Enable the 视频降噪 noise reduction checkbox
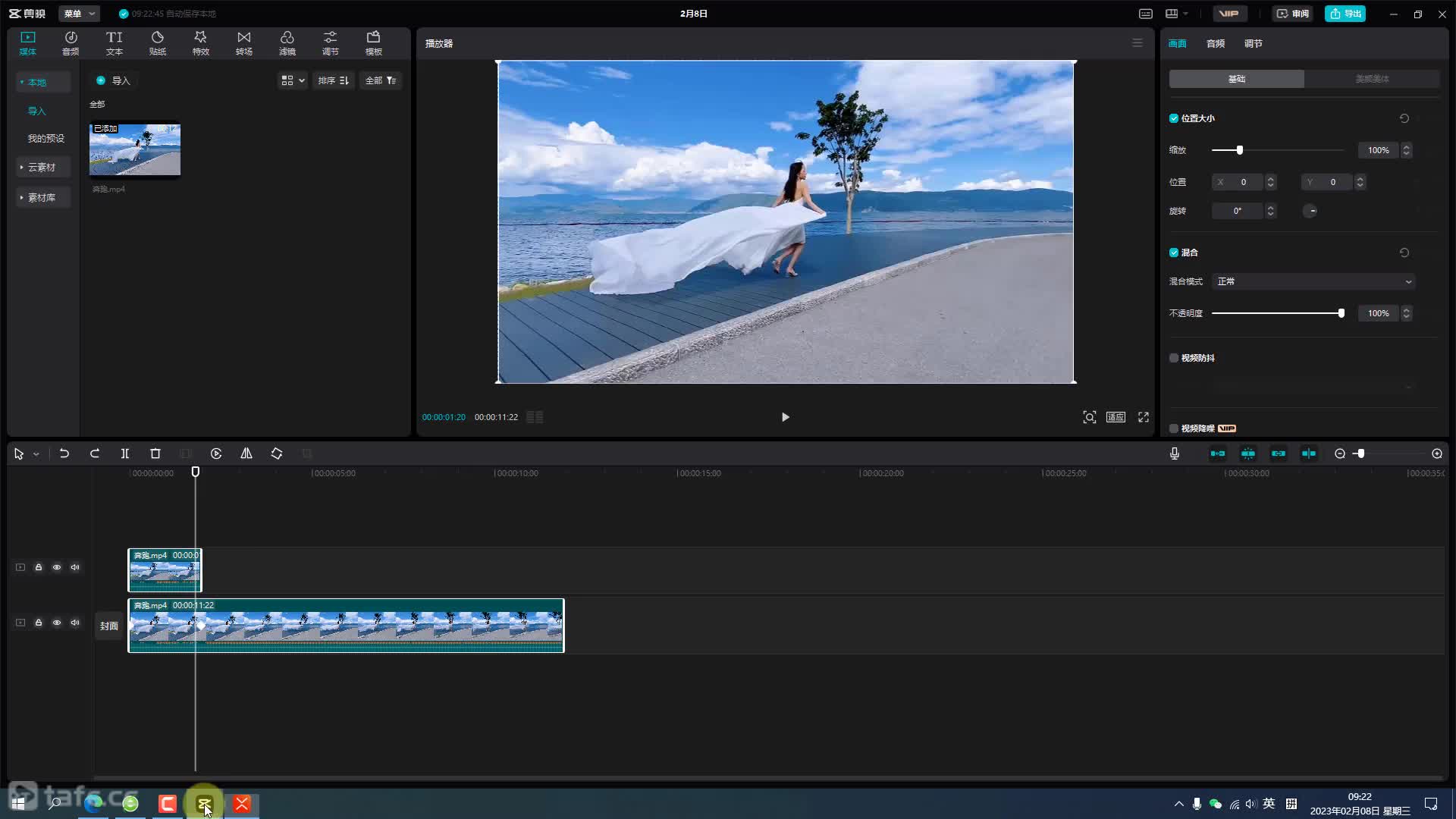The width and height of the screenshot is (1456, 819). pos(1174,428)
